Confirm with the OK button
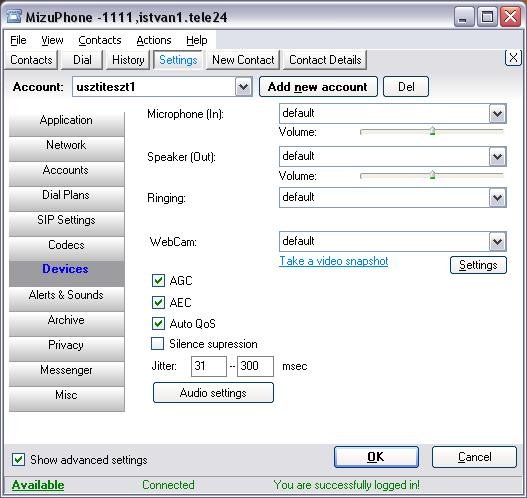This screenshot has width=527, height=498. 376,457
